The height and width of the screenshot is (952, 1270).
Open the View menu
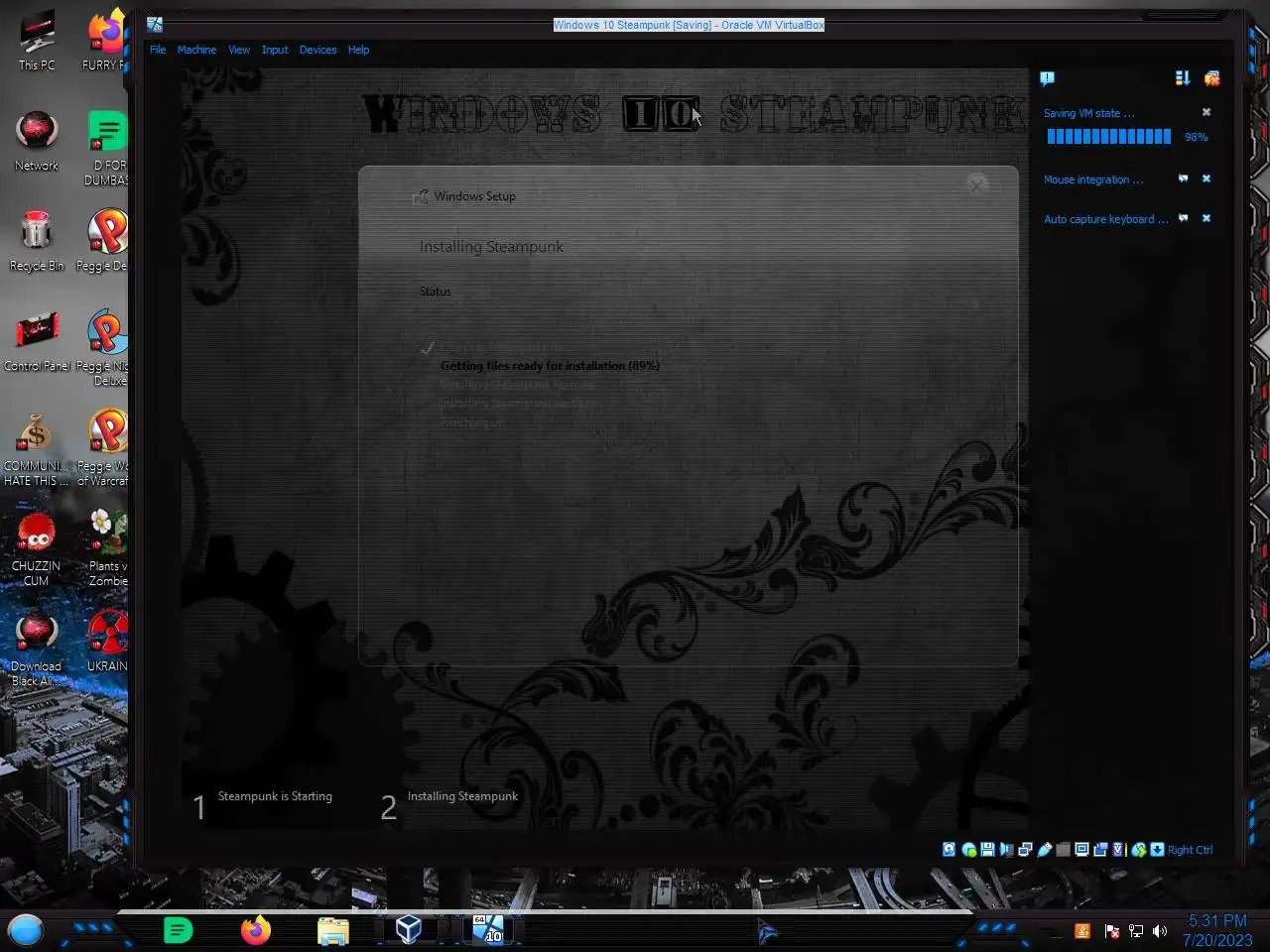click(239, 50)
